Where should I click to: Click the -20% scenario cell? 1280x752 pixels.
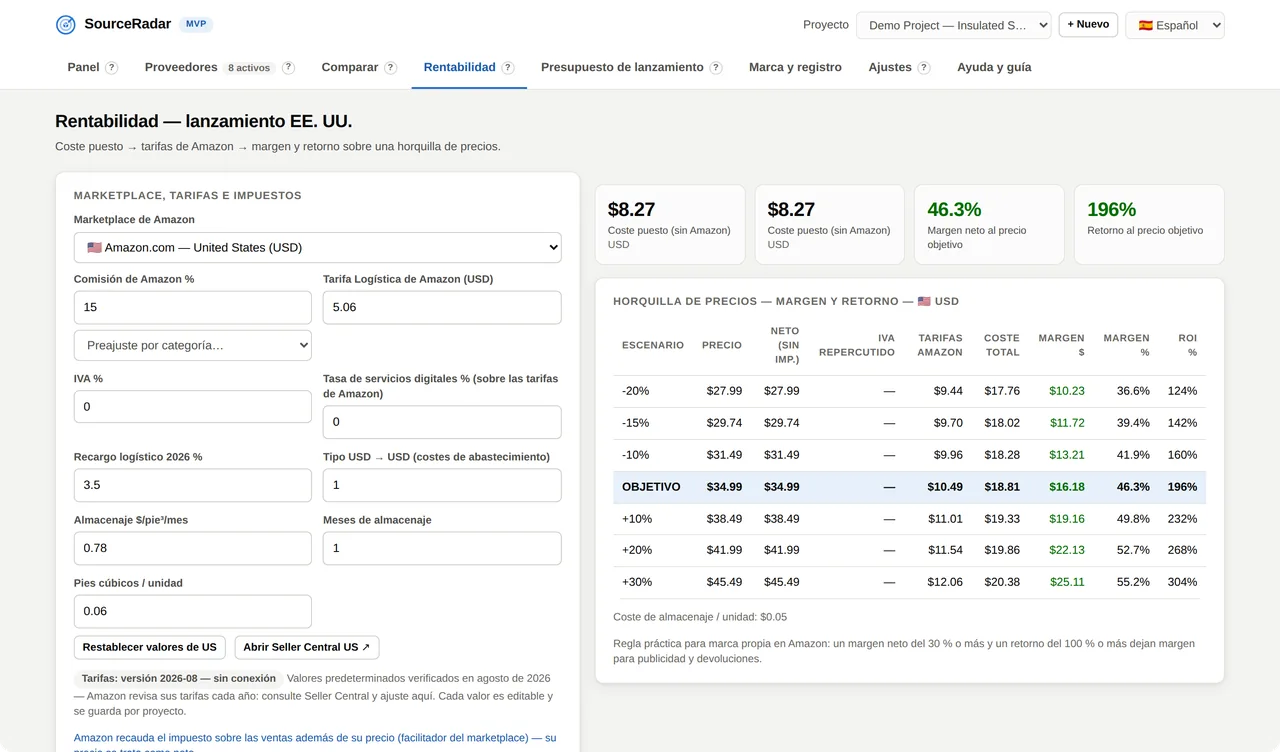[x=635, y=391]
